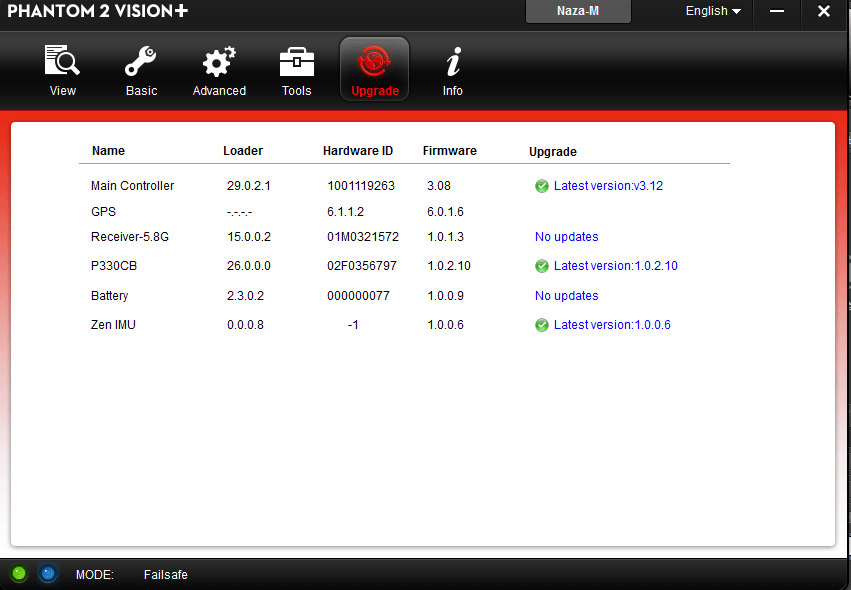The width and height of the screenshot is (851, 590).
Task: Click hardware ID 02F0356797
Action: tap(361, 266)
